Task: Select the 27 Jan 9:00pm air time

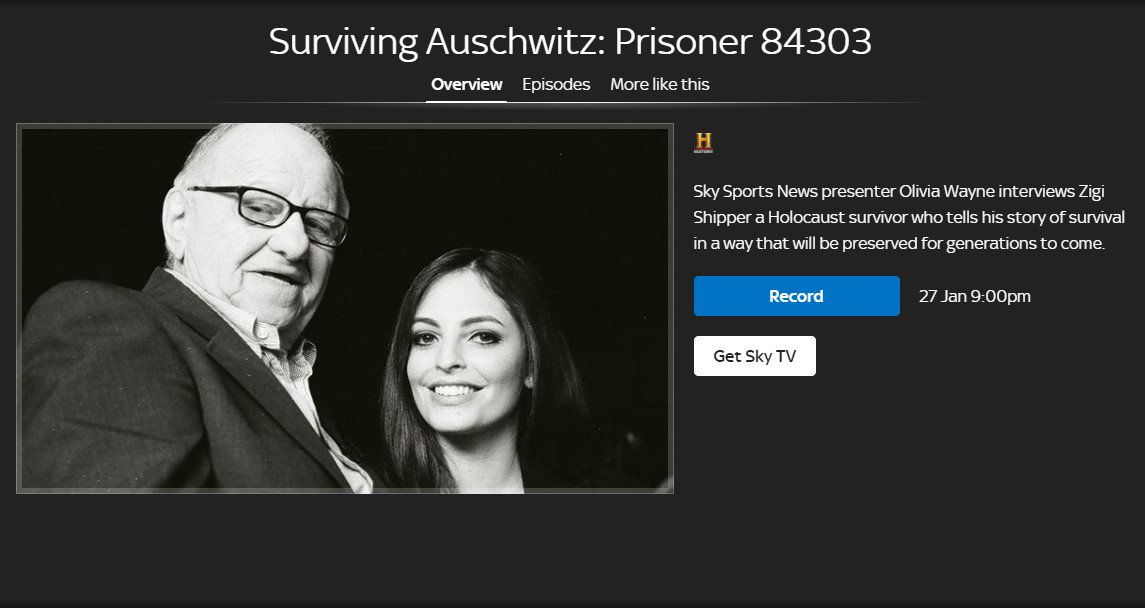Action: click(974, 296)
